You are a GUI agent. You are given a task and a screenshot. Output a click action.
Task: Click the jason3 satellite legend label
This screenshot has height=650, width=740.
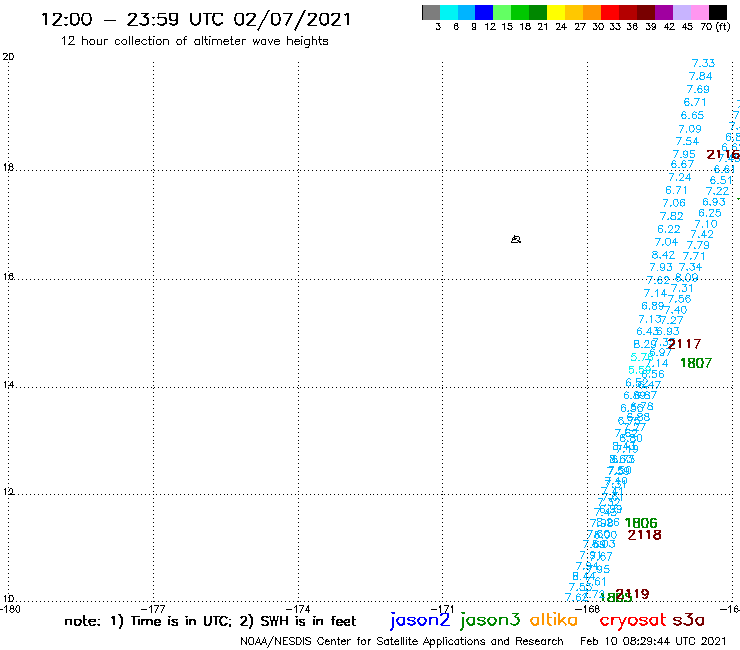490,620
